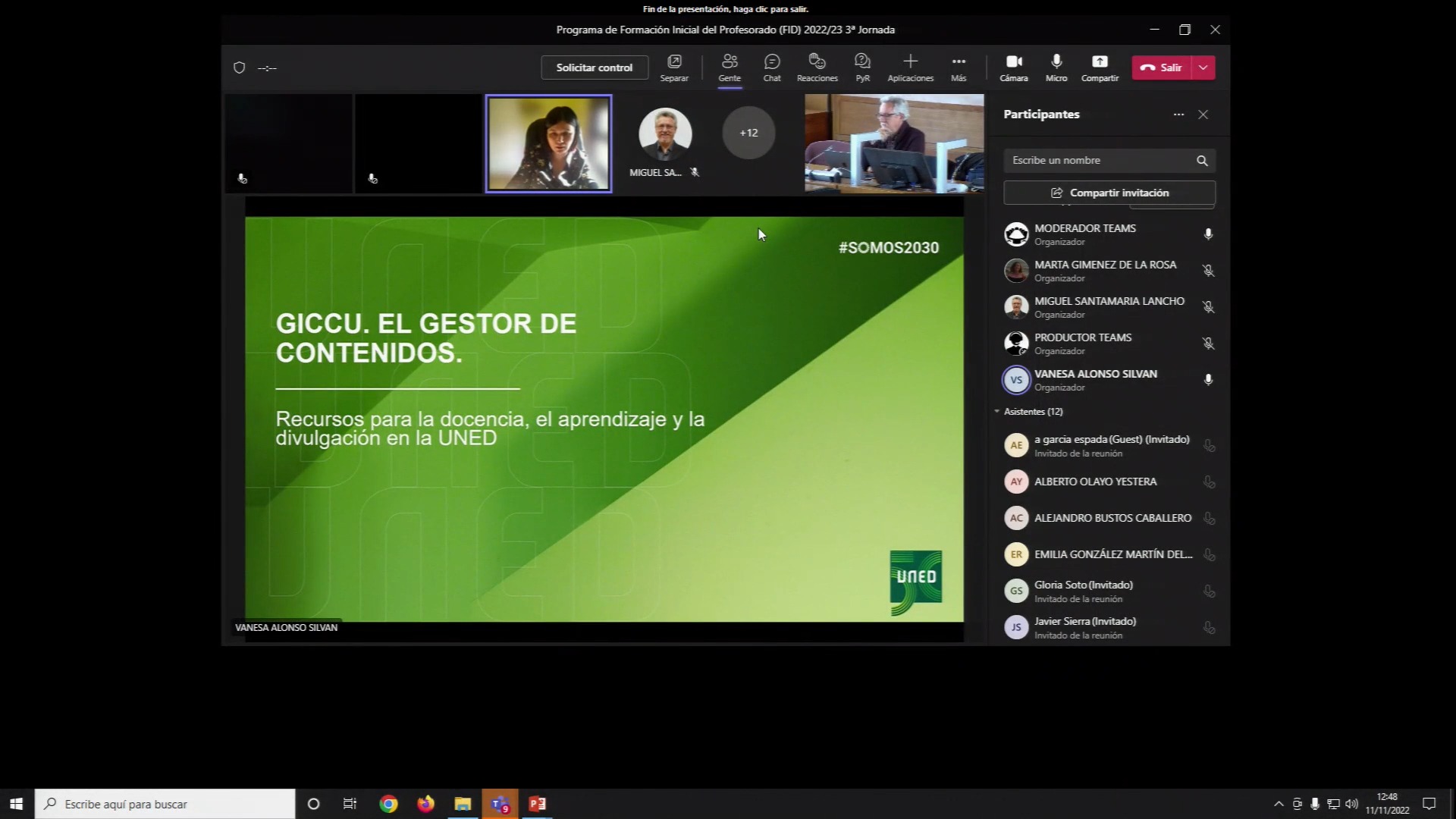
Task: Open File Explorer from taskbar
Action: click(x=463, y=804)
